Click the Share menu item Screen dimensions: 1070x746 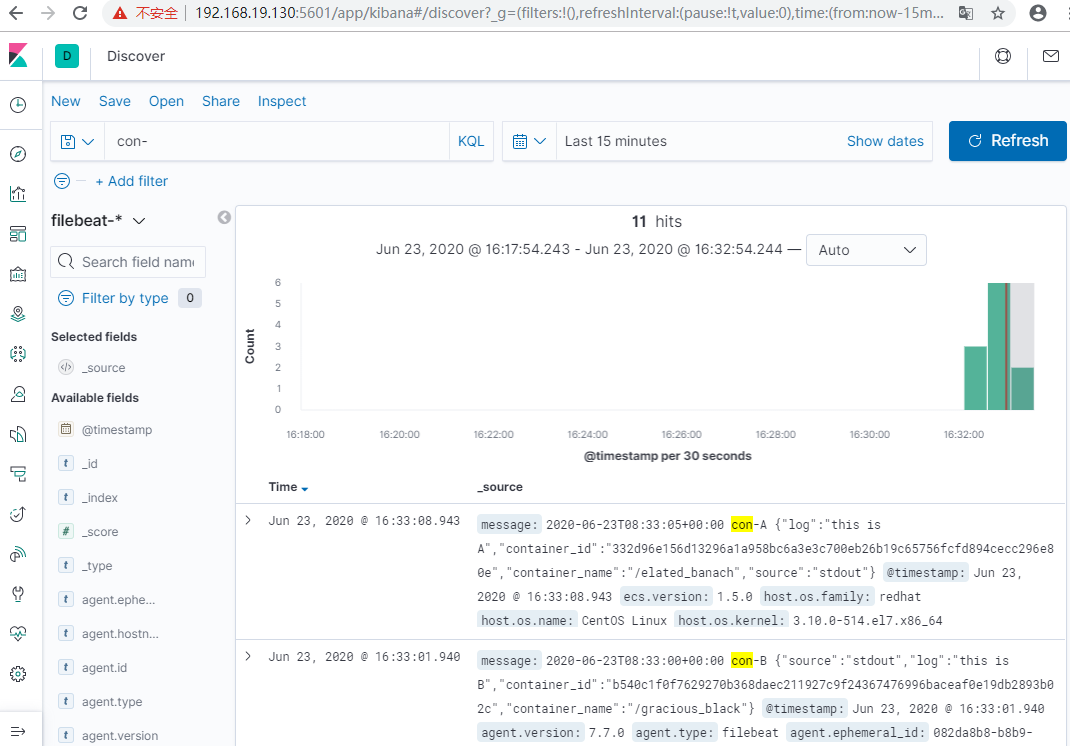pos(220,101)
